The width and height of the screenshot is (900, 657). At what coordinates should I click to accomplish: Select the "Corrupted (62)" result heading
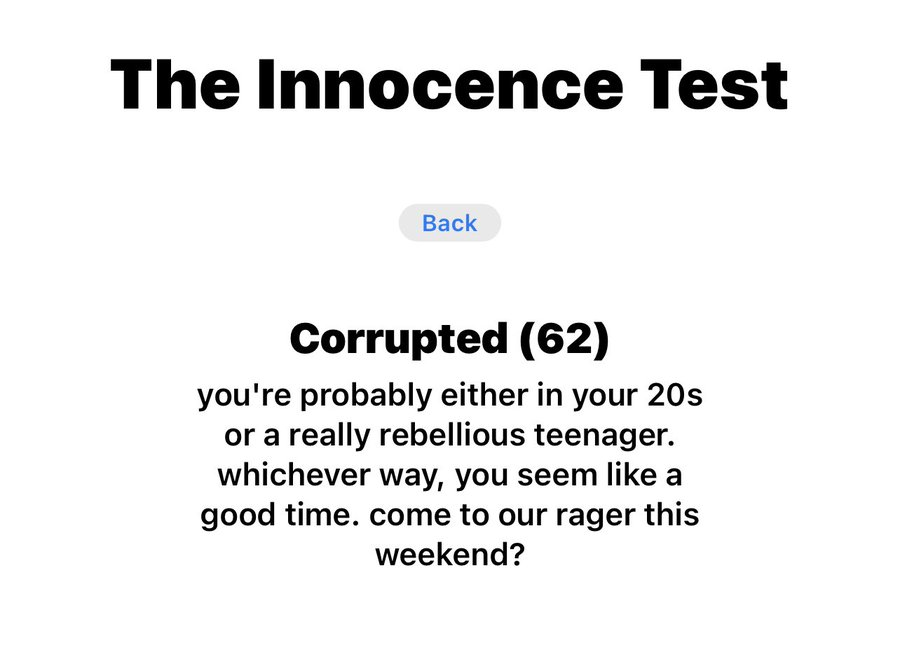click(x=449, y=340)
